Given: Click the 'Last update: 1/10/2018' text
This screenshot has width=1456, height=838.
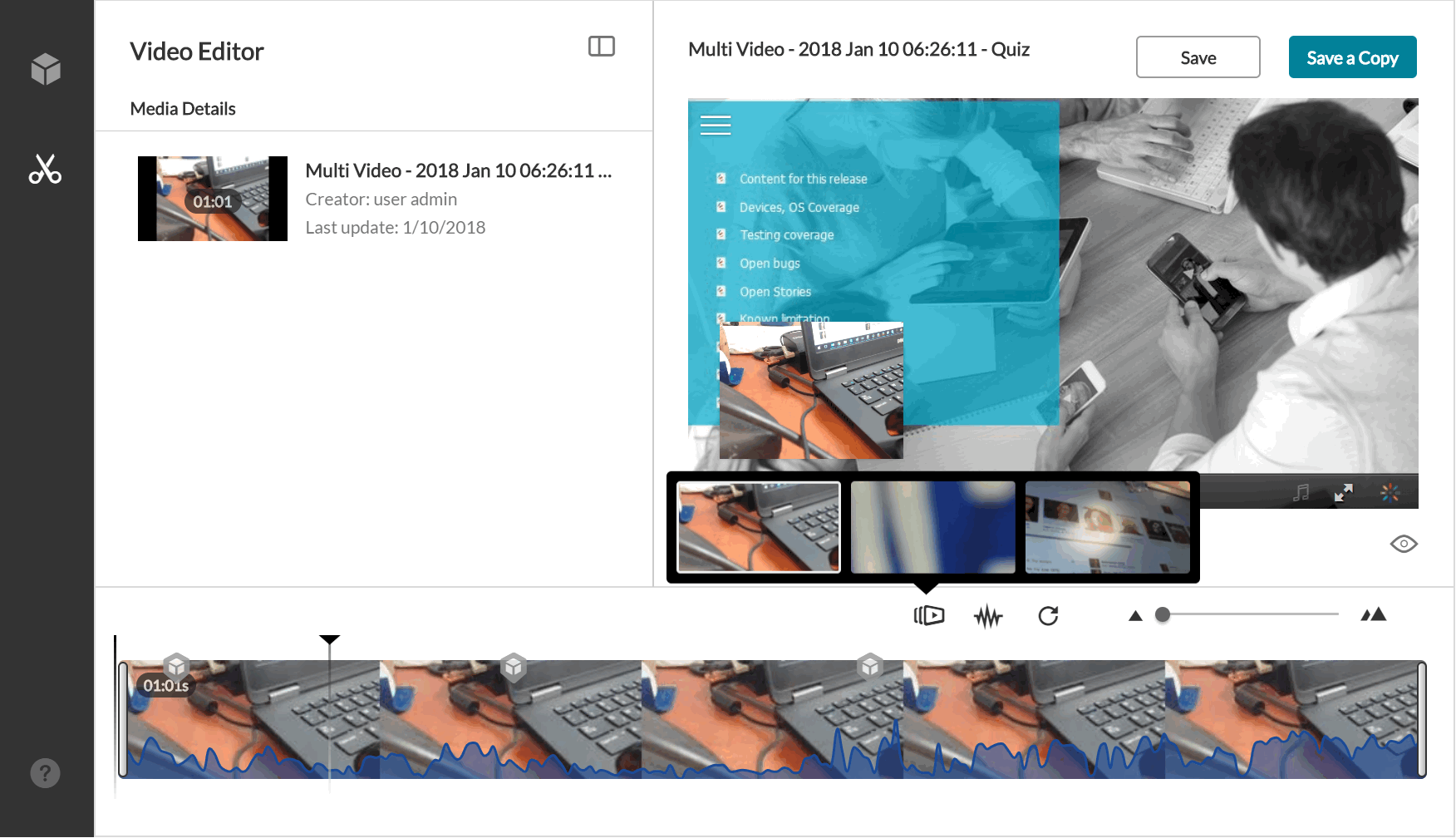Looking at the screenshot, I should [396, 228].
